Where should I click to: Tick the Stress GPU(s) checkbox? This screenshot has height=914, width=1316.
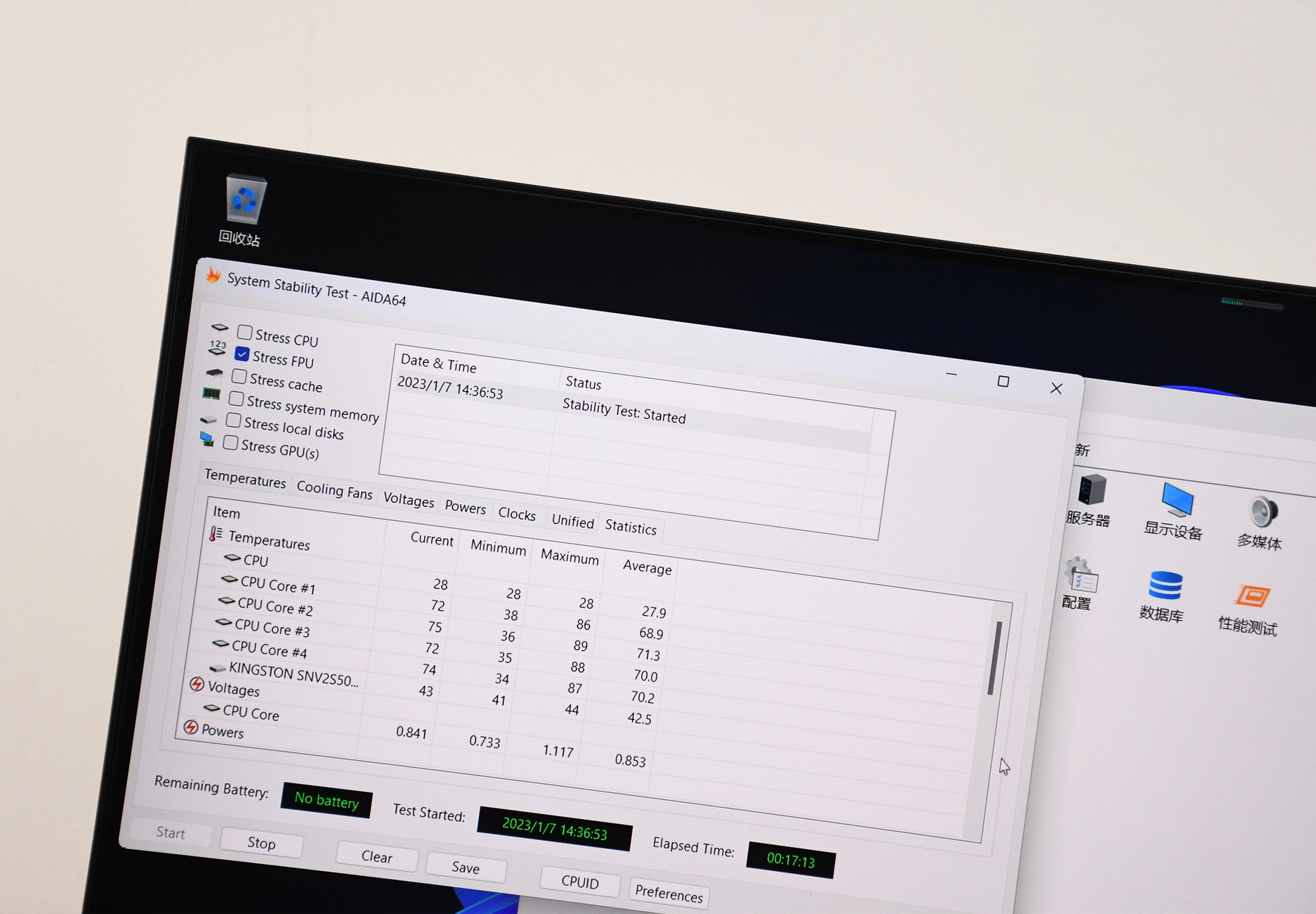(230, 443)
